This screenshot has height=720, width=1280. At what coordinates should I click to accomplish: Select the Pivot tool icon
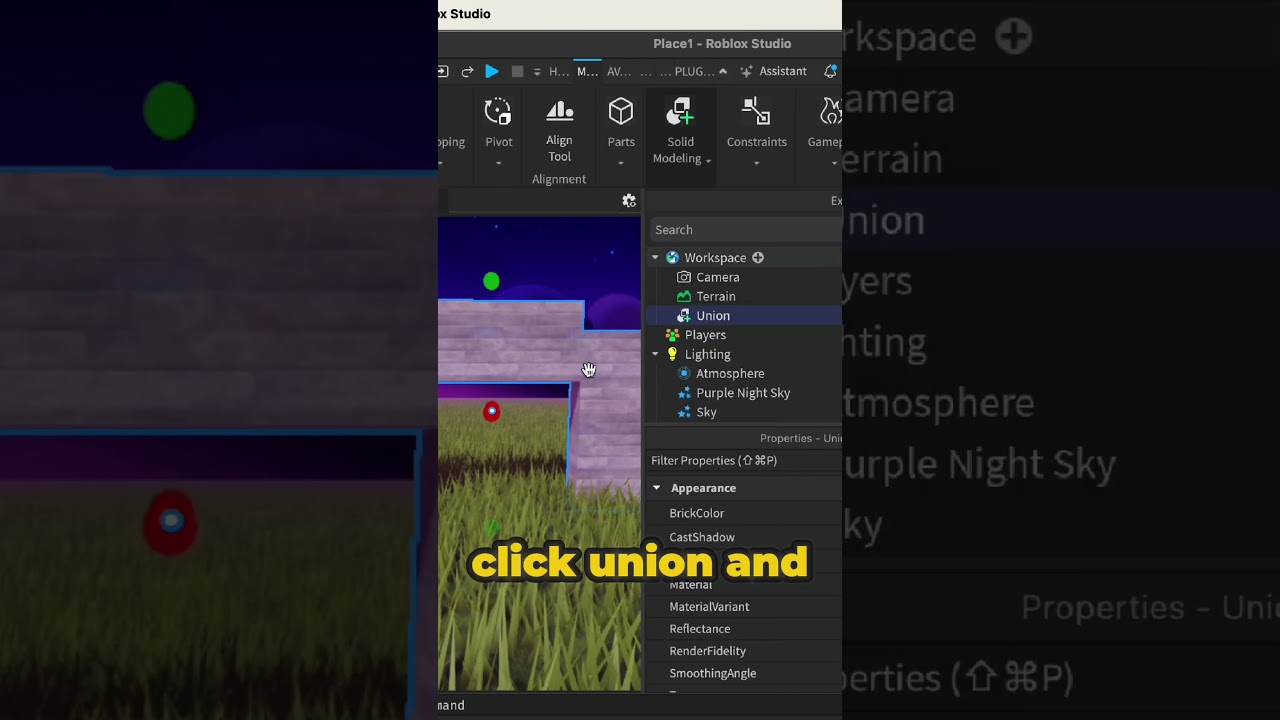(x=498, y=111)
